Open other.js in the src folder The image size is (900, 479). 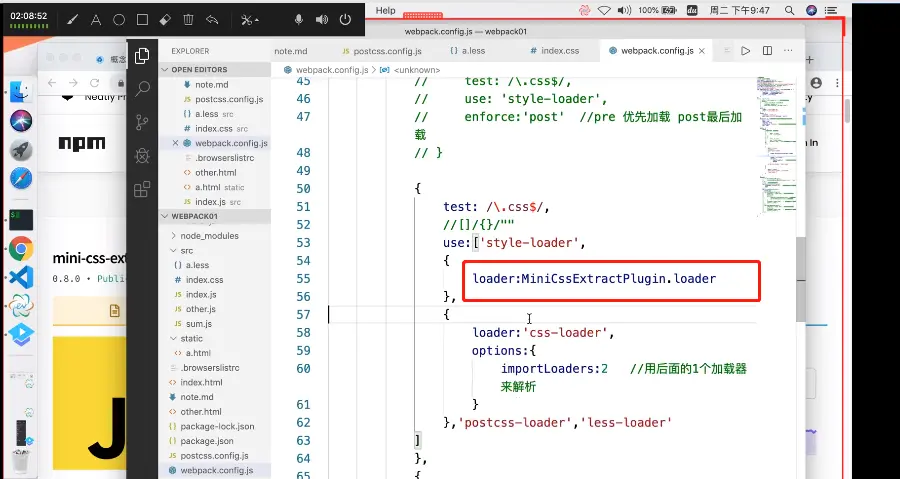point(200,309)
